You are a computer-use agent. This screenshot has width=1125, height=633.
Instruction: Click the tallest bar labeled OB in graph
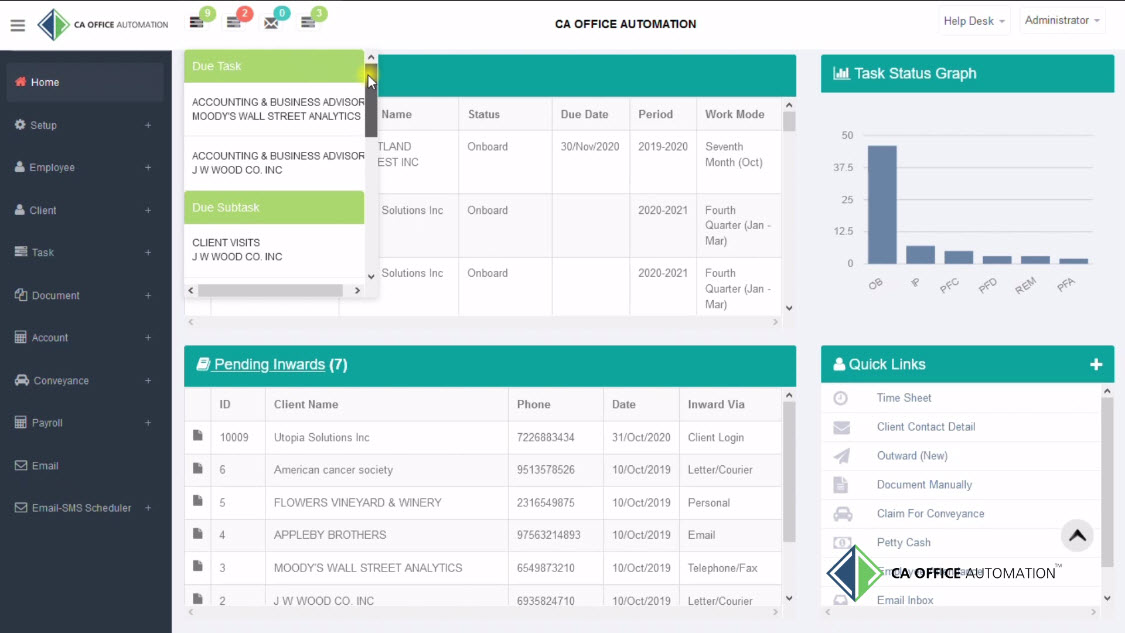[881, 200]
